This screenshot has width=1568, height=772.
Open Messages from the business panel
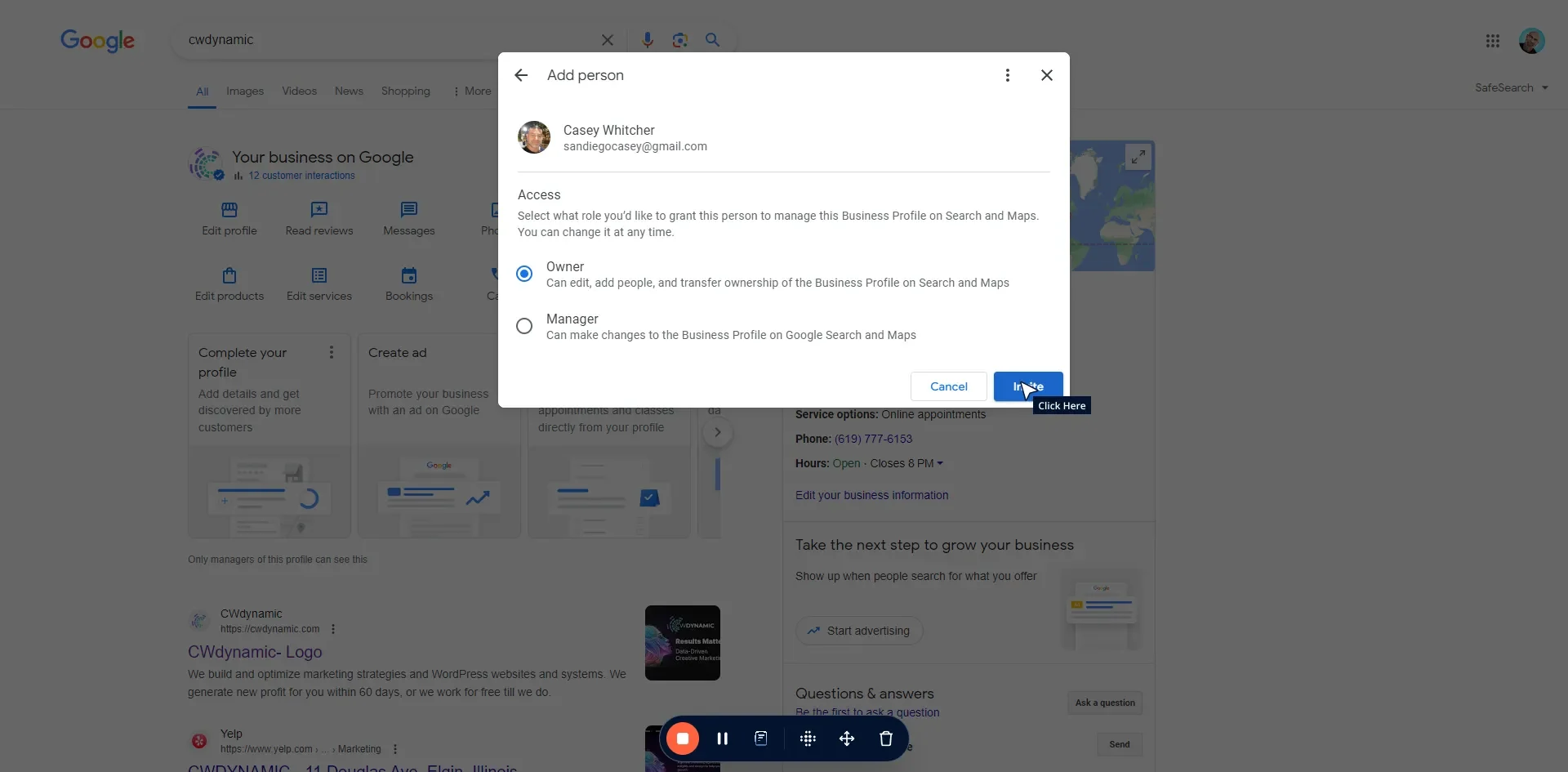pos(408,211)
